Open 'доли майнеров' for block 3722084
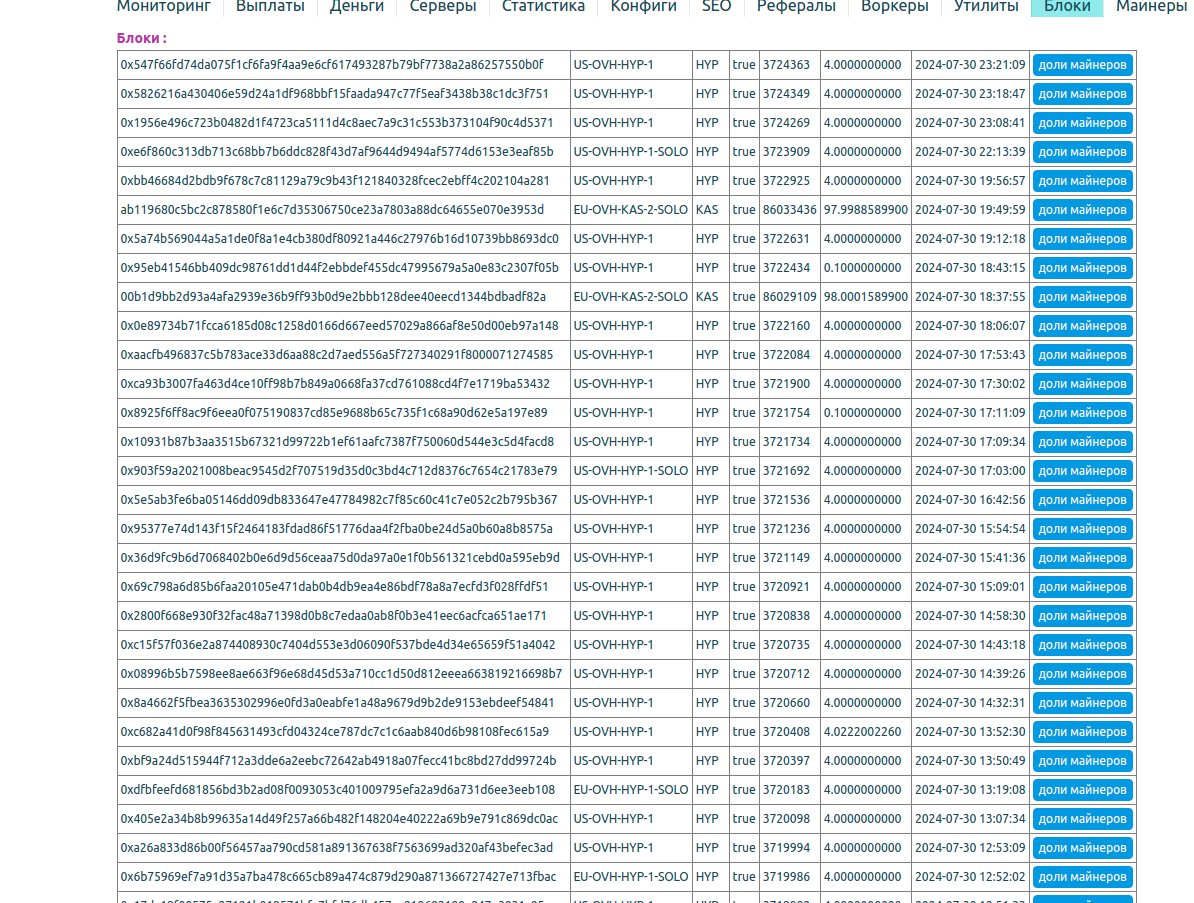 tap(1082, 355)
